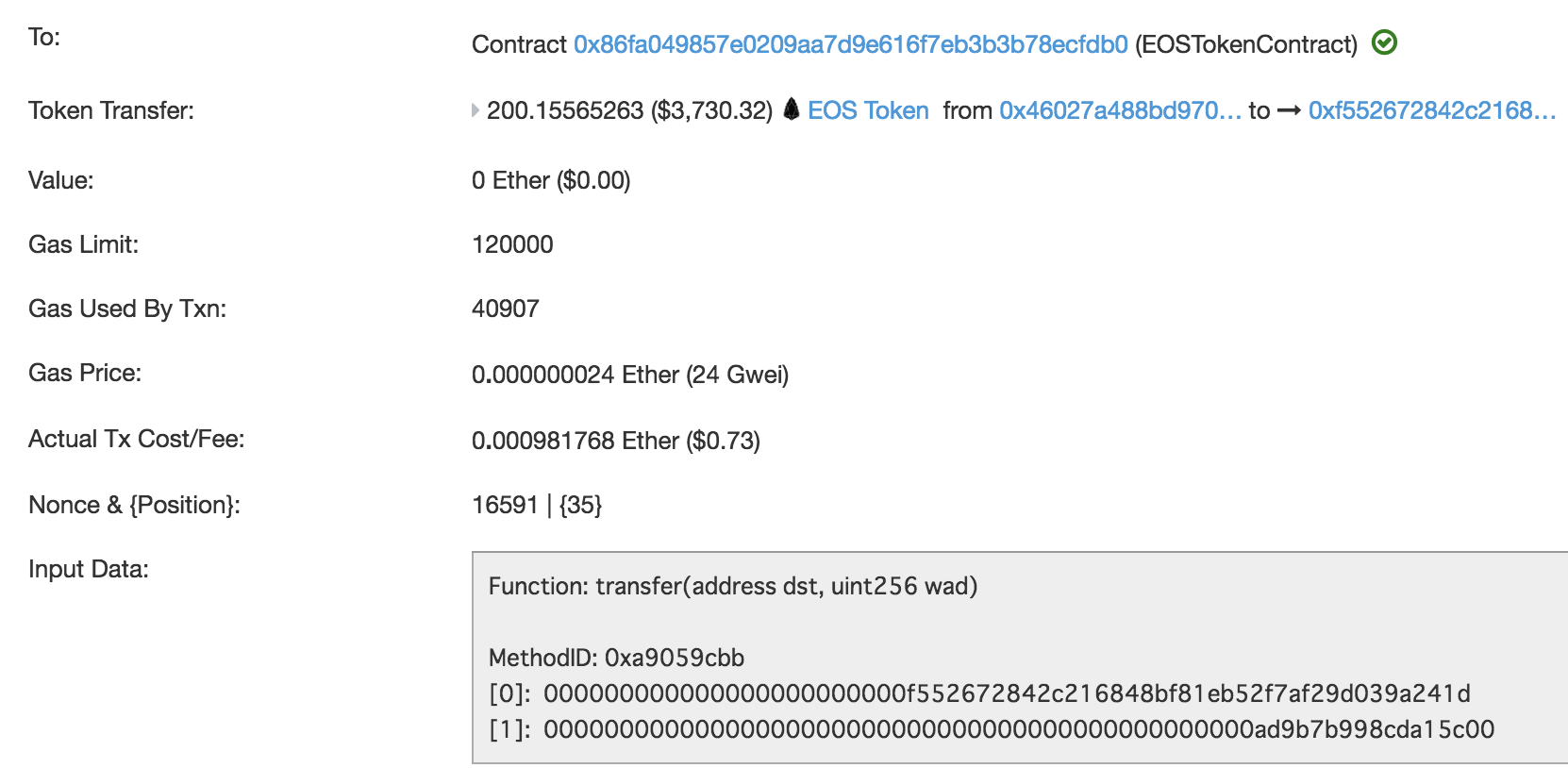Click the Value field showing 0 Ether

[x=553, y=180]
